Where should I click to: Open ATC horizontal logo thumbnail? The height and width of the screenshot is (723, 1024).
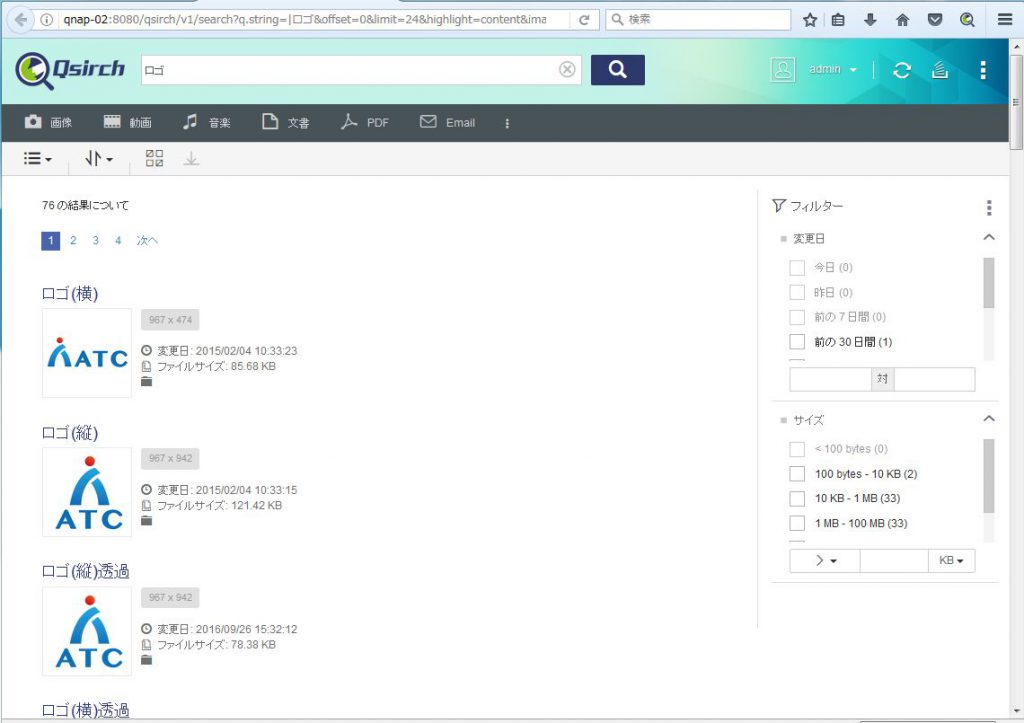(x=87, y=353)
